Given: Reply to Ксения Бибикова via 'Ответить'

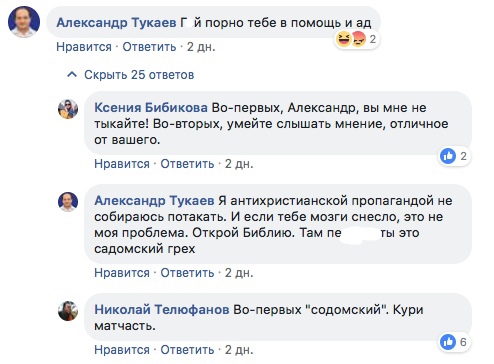Looking at the screenshot, I should click(187, 164).
